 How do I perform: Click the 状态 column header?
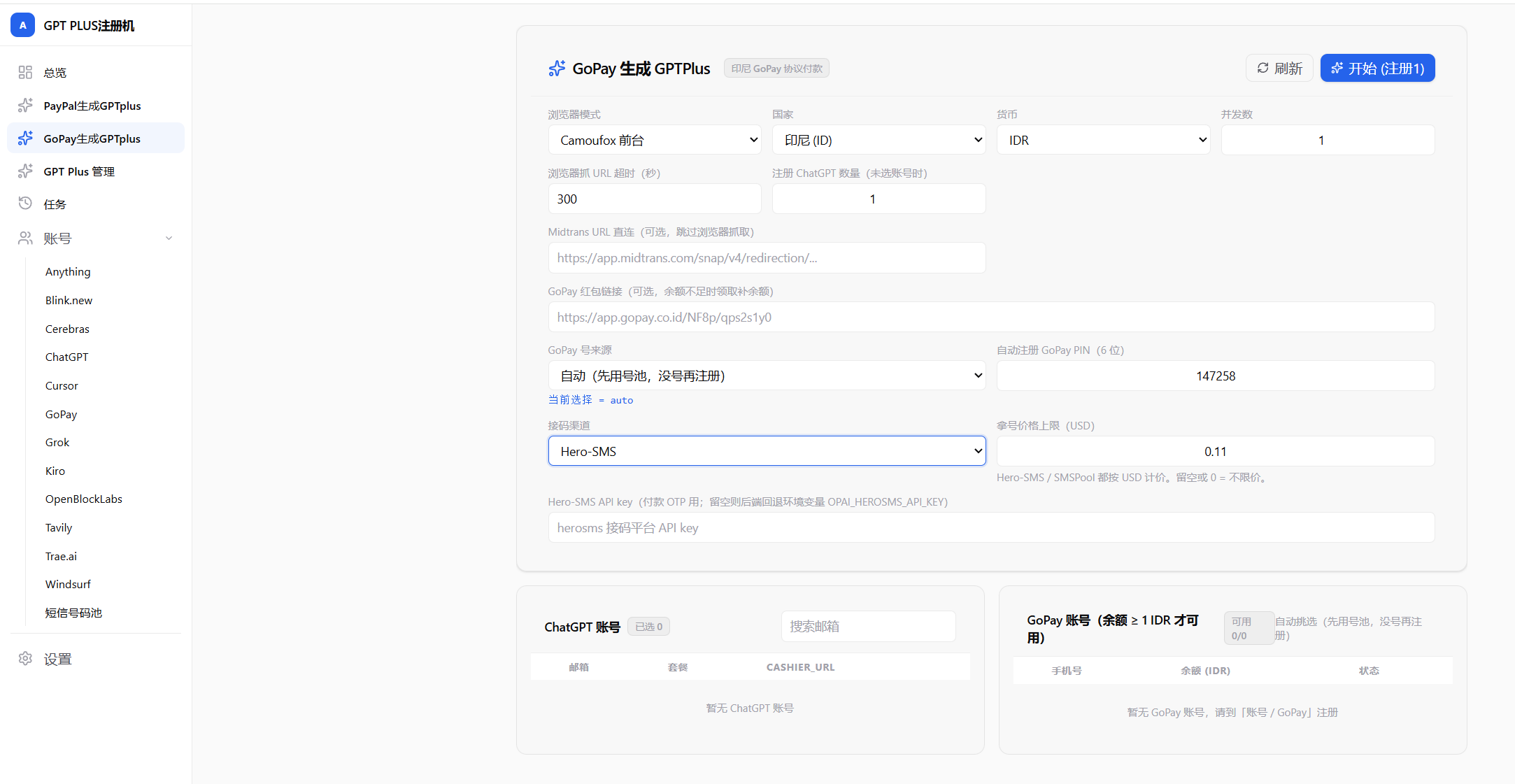1369,671
